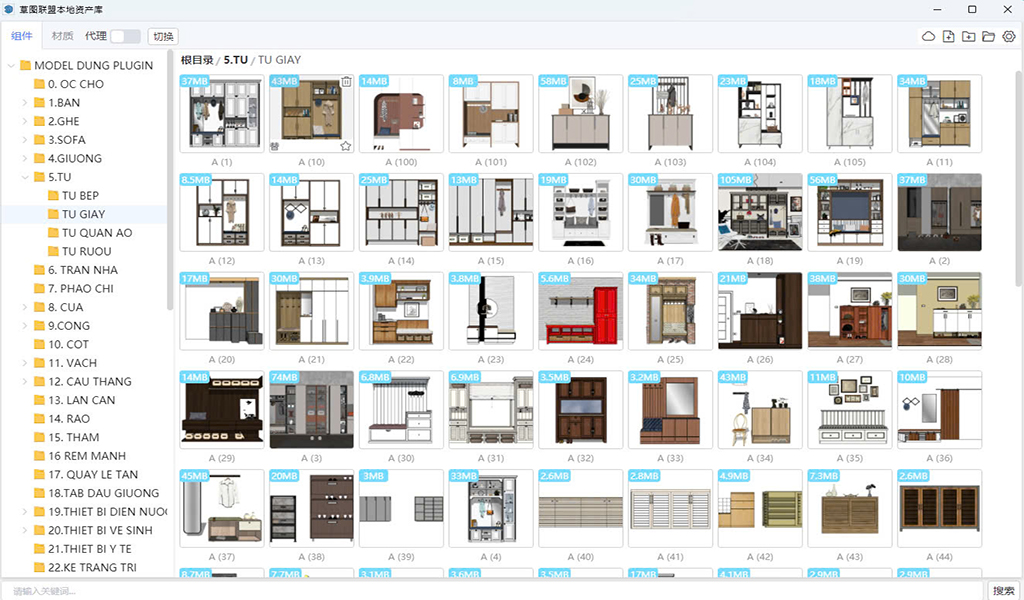Collapse the 5.TU folder tree
The height and width of the screenshot is (600, 1024).
26,177
